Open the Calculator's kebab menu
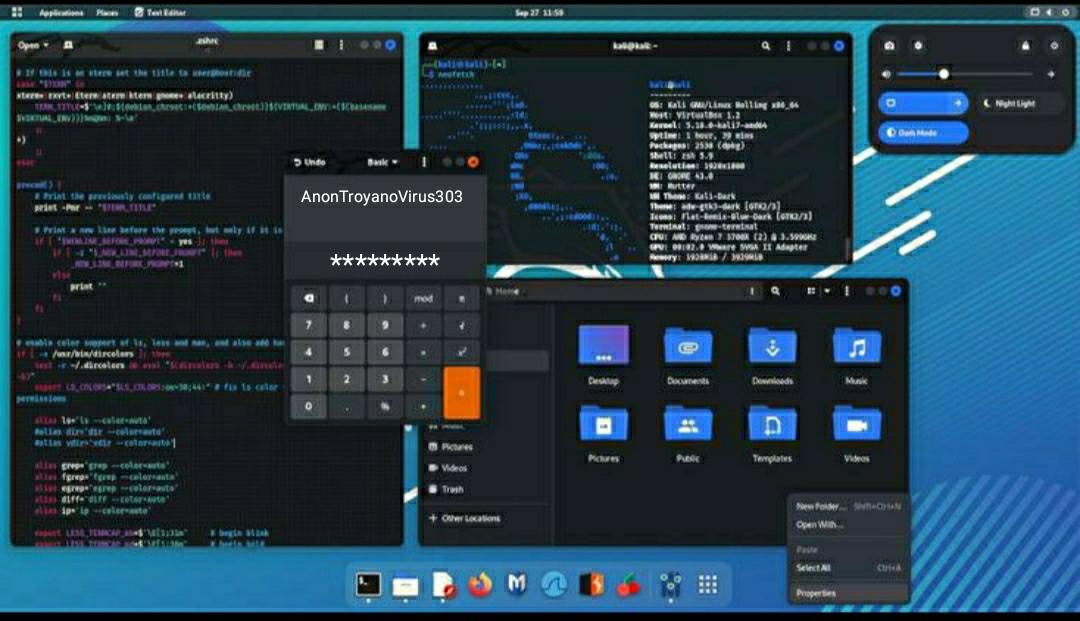1080x621 pixels. (x=424, y=162)
